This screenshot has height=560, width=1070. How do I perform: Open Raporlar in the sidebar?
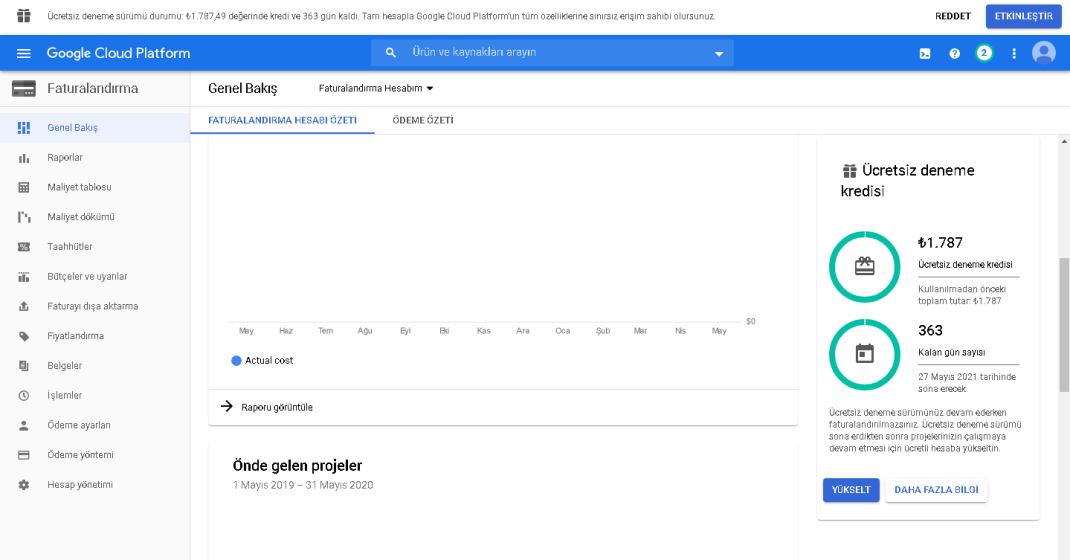pyautogui.click(x=95, y=158)
